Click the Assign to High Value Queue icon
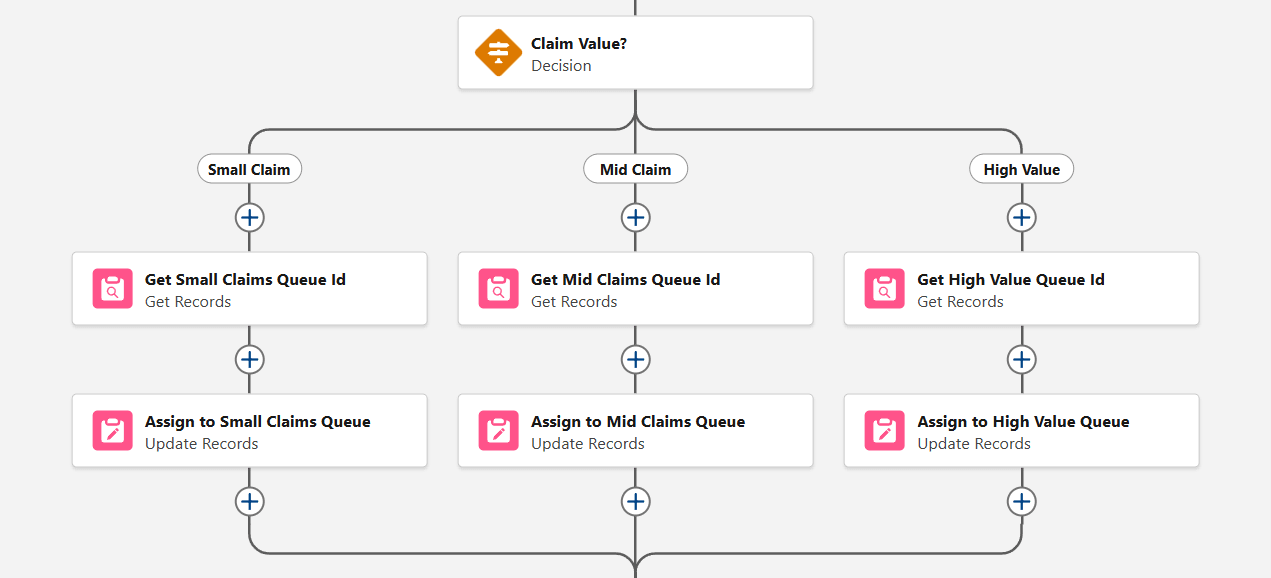Screen dimensions: 1271x578 pos(885,431)
